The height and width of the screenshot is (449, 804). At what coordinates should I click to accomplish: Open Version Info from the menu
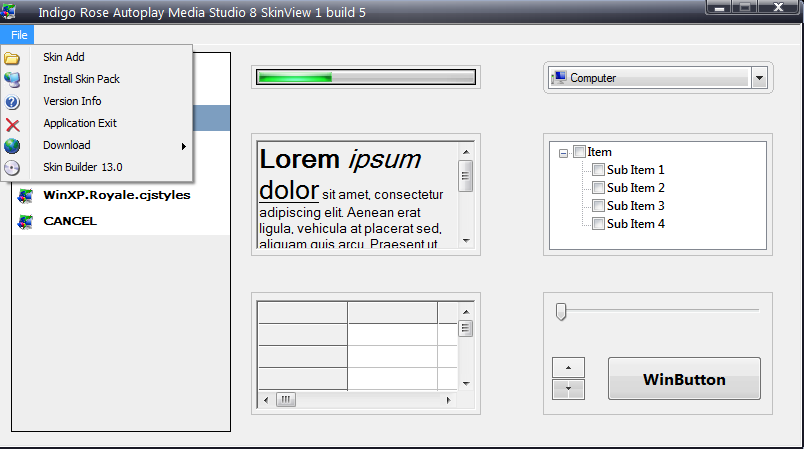click(97, 101)
